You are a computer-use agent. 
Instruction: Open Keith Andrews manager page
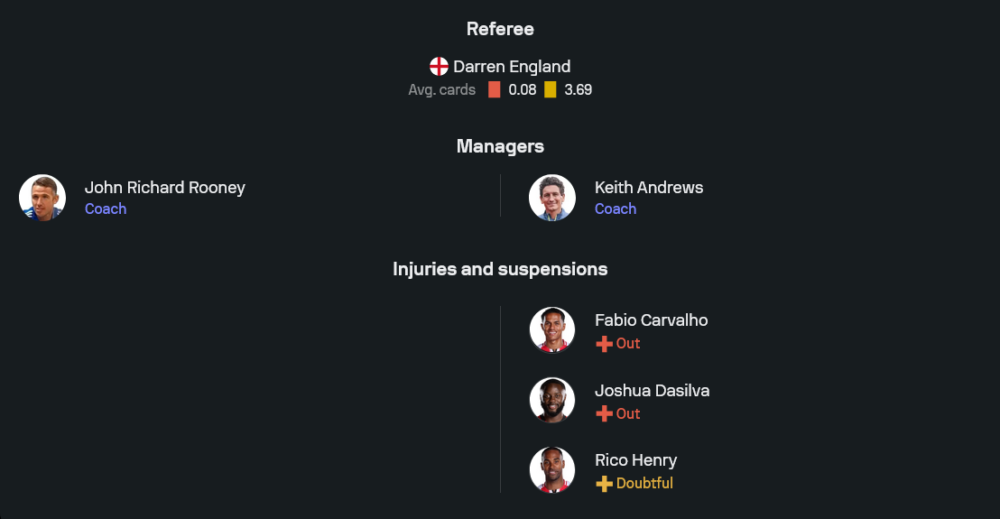click(x=648, y=187)
